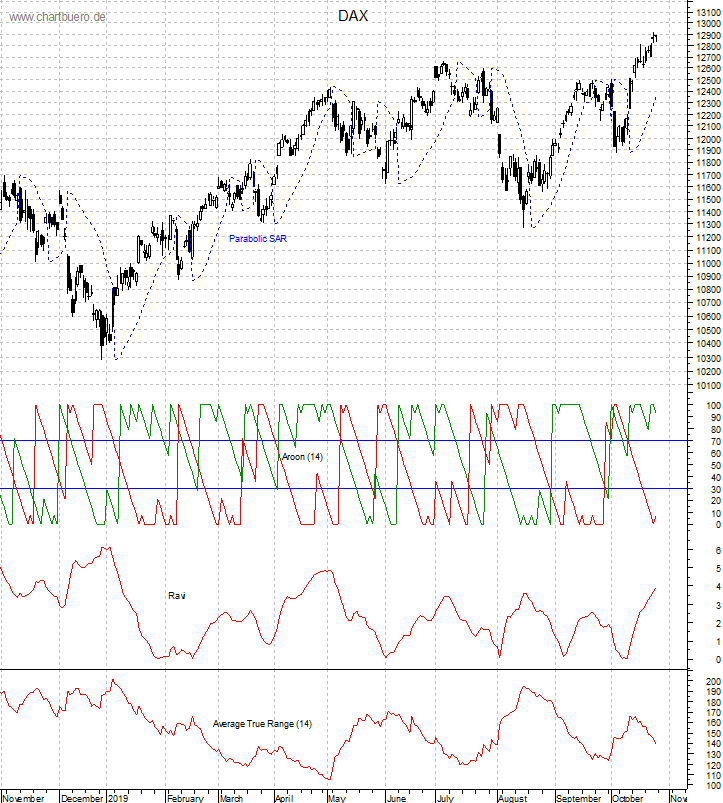The height and width of the screenshot is (803, 723).
Task: Select the 2 value on Ravi scale
Action: pos(718,623)
